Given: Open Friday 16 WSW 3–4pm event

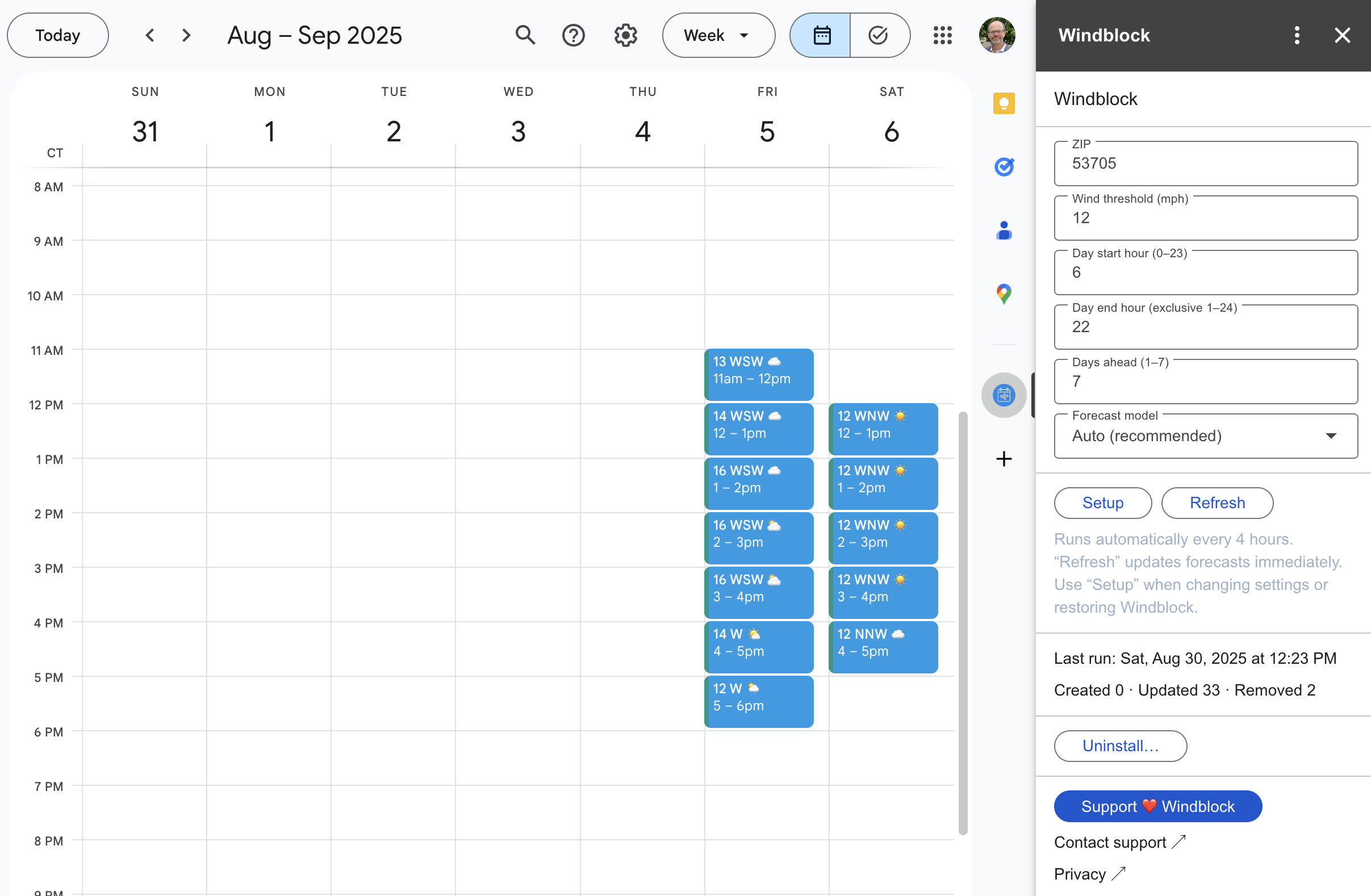Looking at the screenshot, I should 759,593.
